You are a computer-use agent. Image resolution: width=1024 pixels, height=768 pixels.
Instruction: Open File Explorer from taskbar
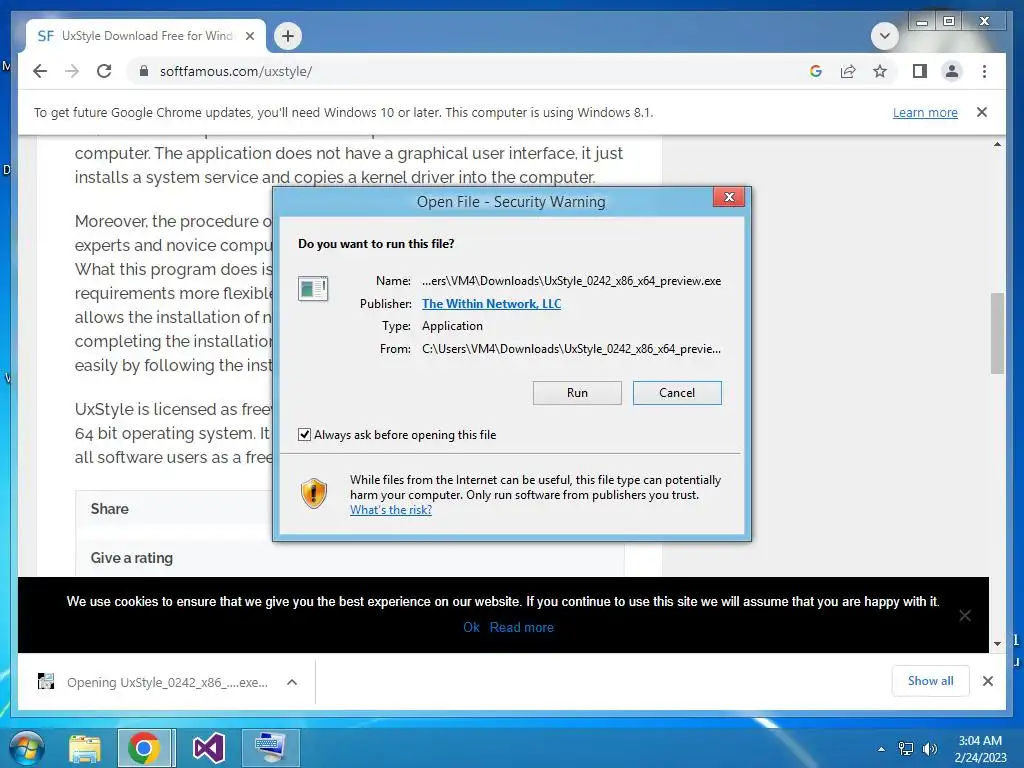85,748
